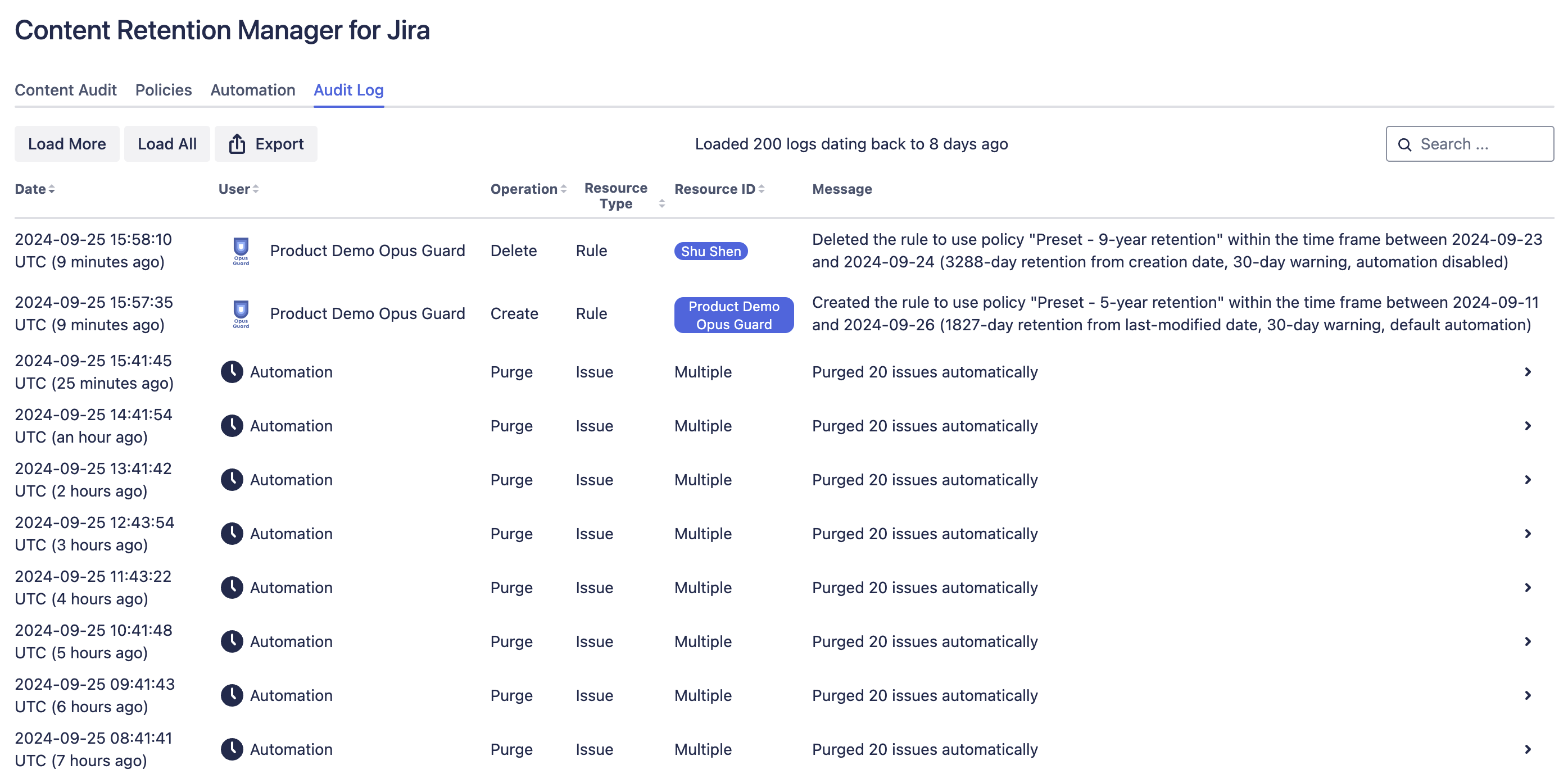
Task: Click the Shu Shen resource ID badge
Action: coord(710,251)
